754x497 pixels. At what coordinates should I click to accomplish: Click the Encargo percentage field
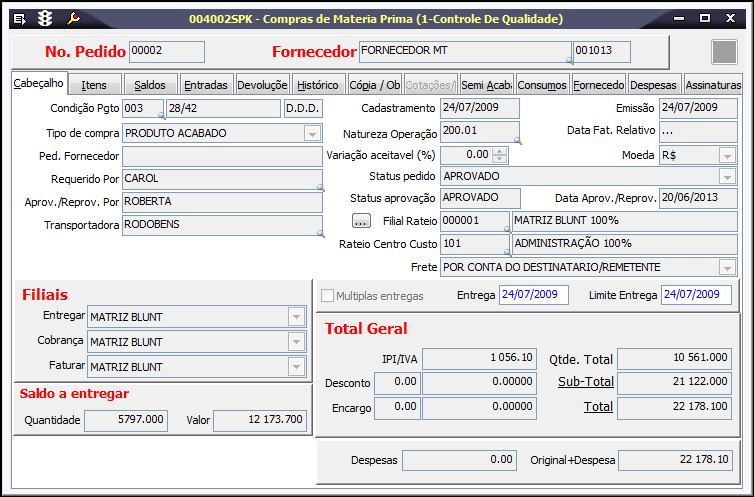[x=397, y=408]
